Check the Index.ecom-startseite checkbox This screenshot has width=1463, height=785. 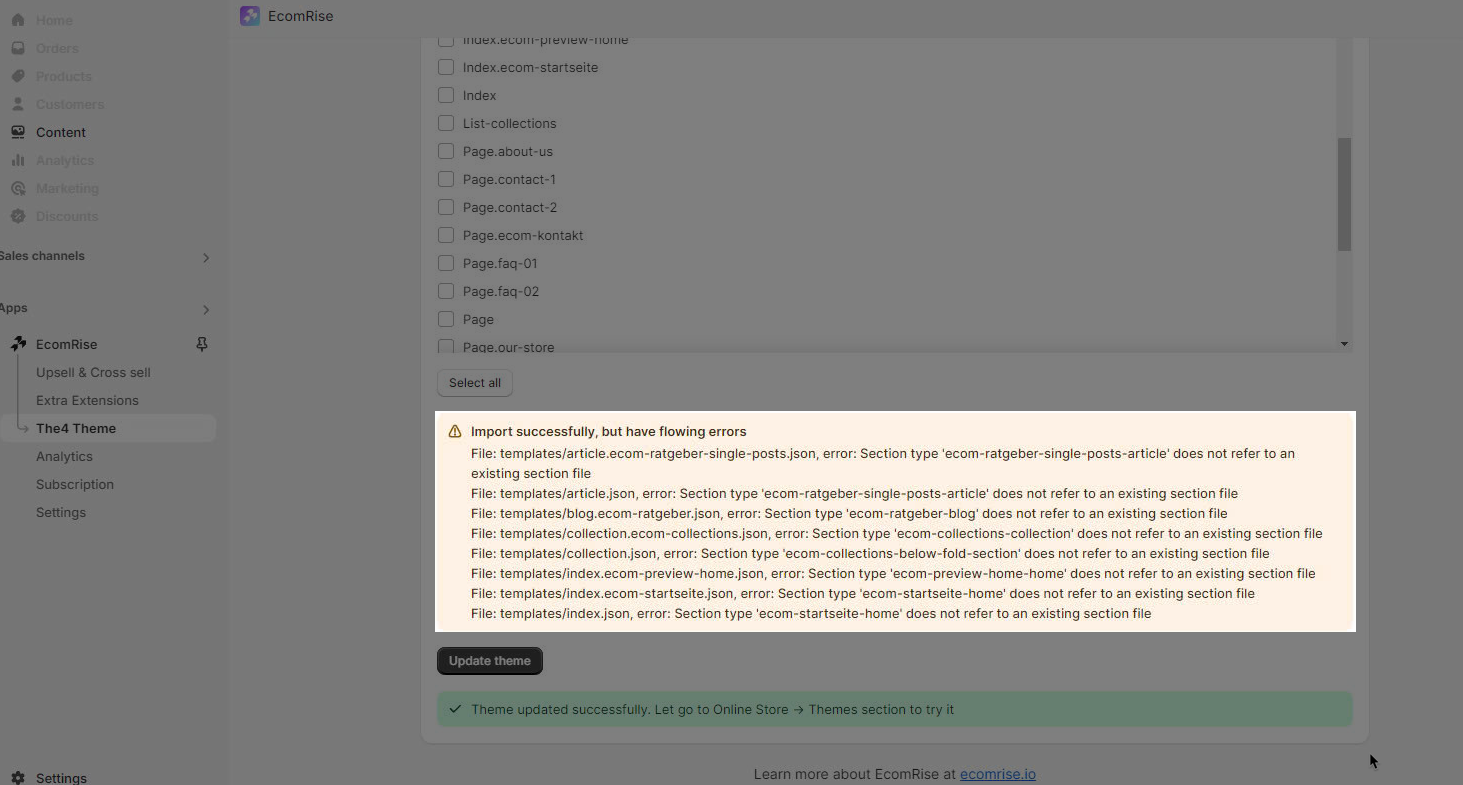[x=446, y=67]
